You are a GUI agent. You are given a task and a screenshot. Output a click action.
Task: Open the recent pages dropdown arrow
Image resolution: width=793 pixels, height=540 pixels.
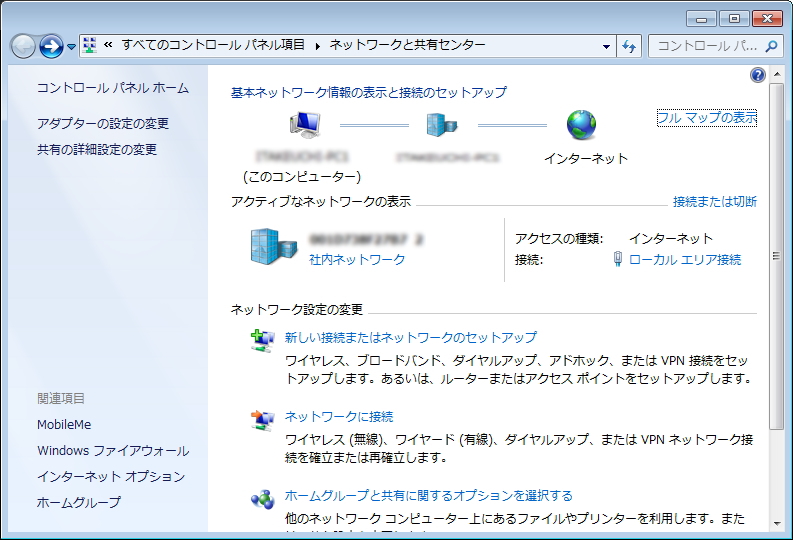click(71, 47)
